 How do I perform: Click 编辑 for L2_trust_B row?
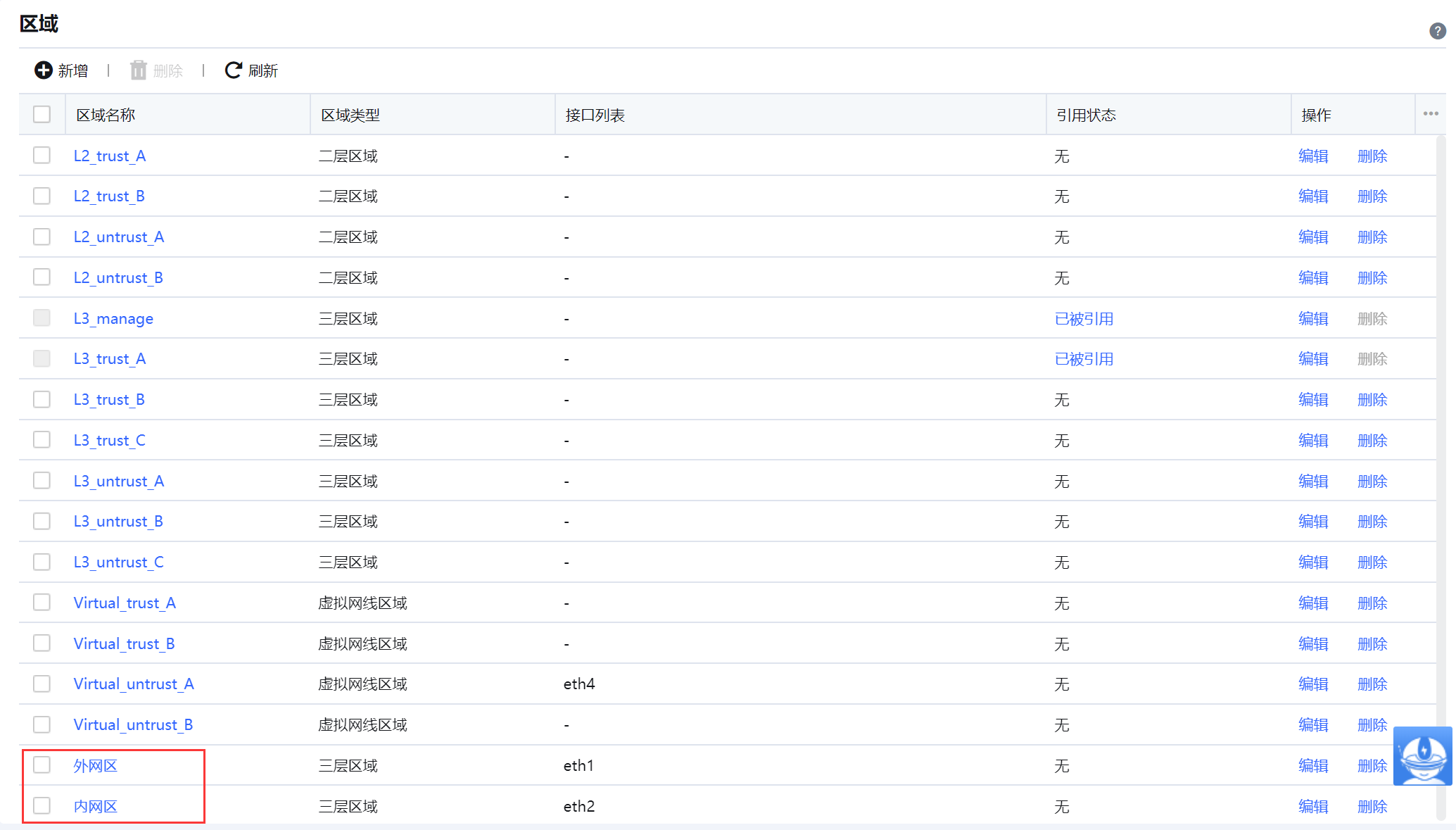pyautogui.click(x=1313, y=196)
